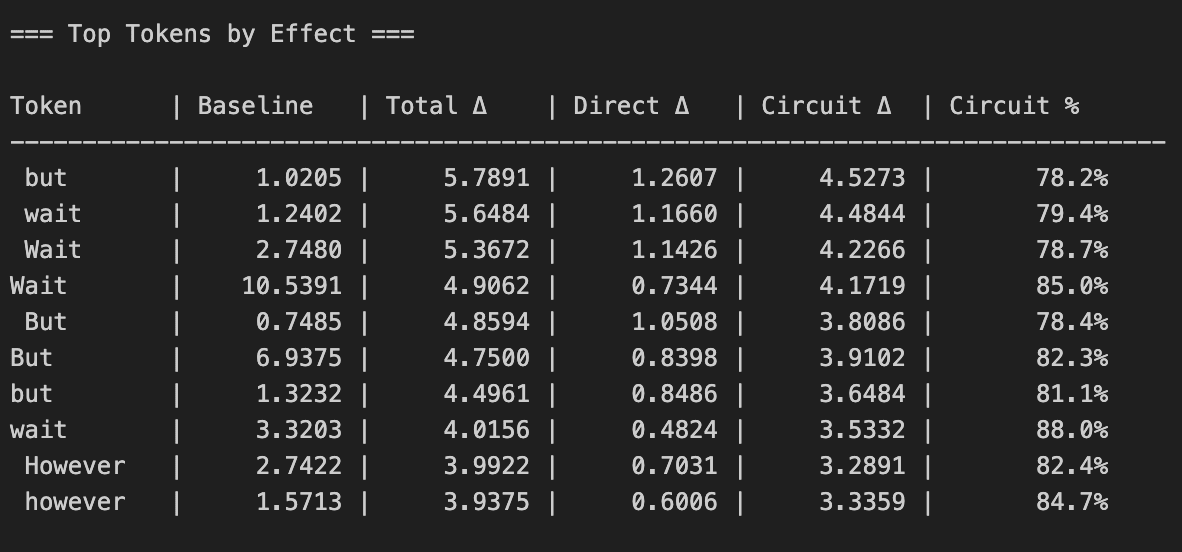Click the Circuit Δ column header

[826, 106]
